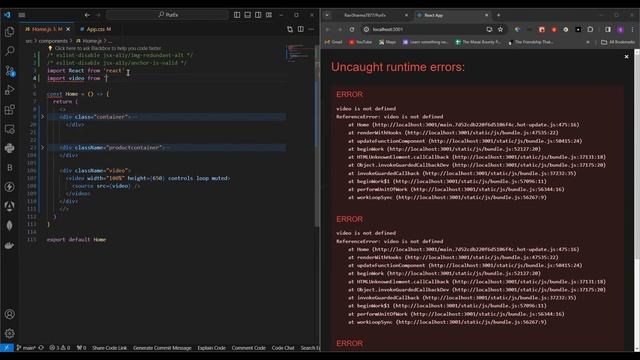Viewport: 640px width, 360px height.
Task: Click Code Chat in status bar
Action: click(x=283, y=348)
